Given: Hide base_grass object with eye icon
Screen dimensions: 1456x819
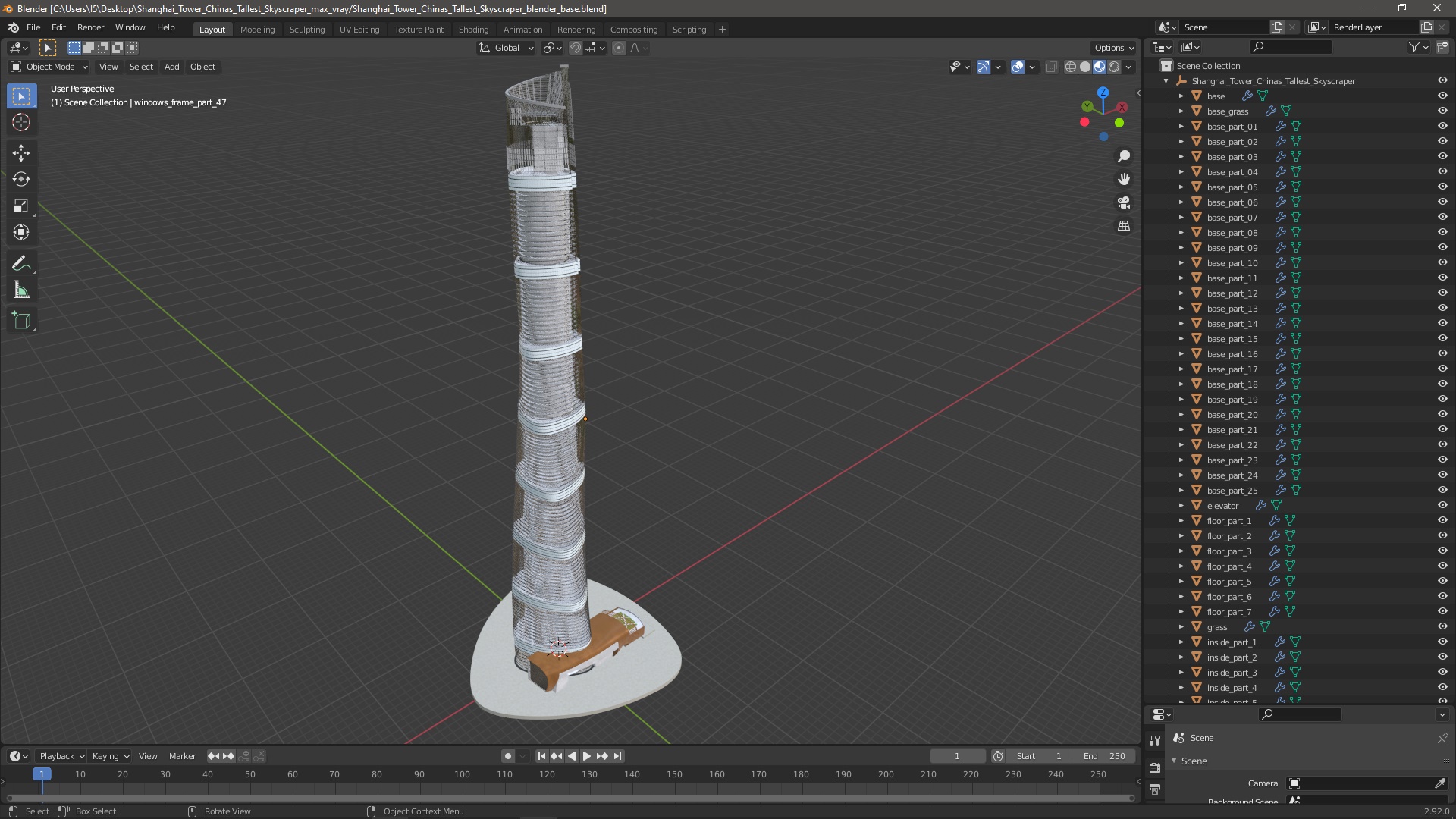Looking at the screenshot, I should coord(1442,111).
